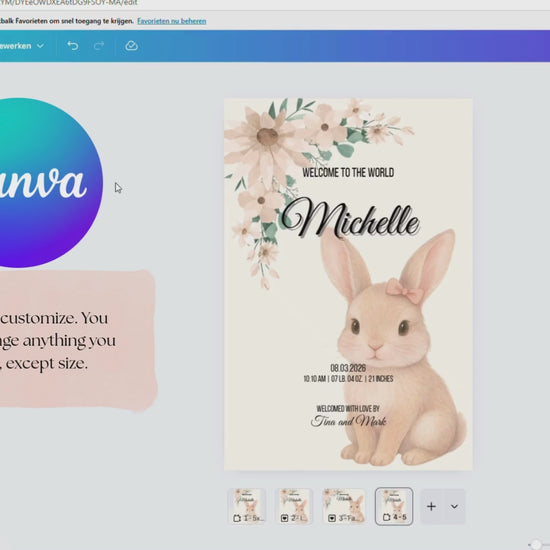Select page thumbnail 3
Image resolution: width=550 pixels, height=550 pixels.
tap(344, 506)
